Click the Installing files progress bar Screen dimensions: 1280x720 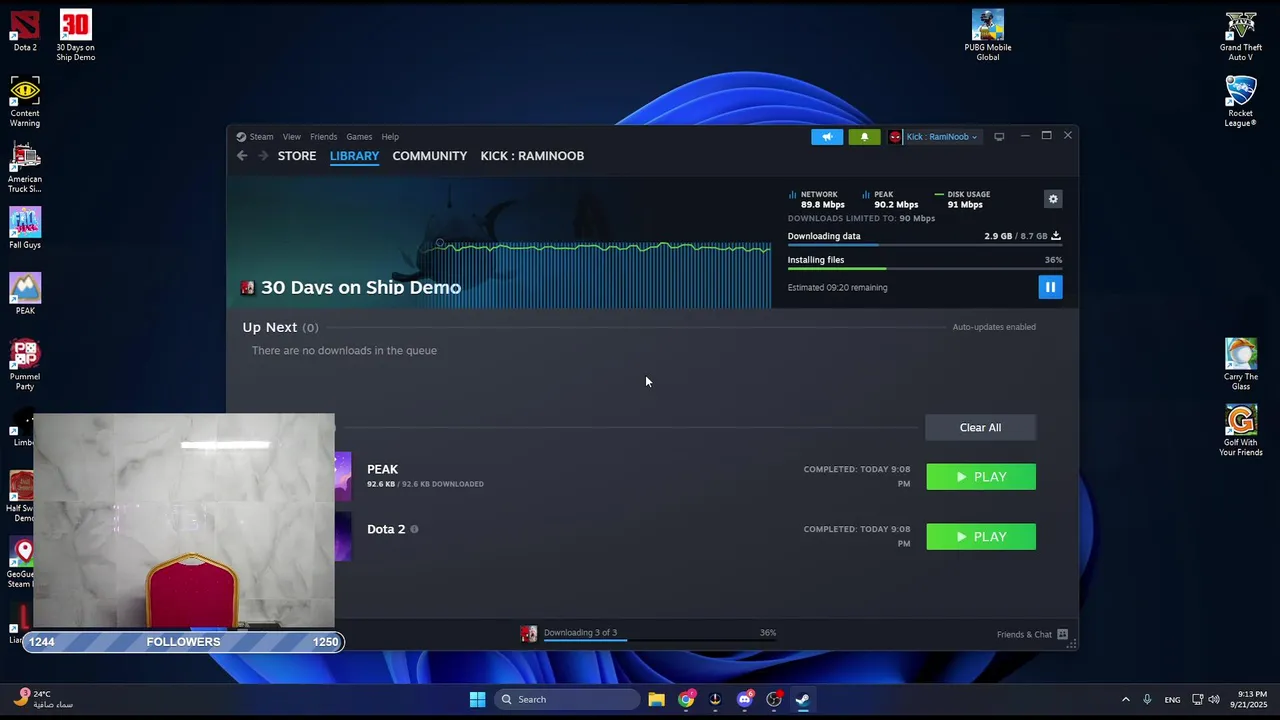(x=924, y=268)
